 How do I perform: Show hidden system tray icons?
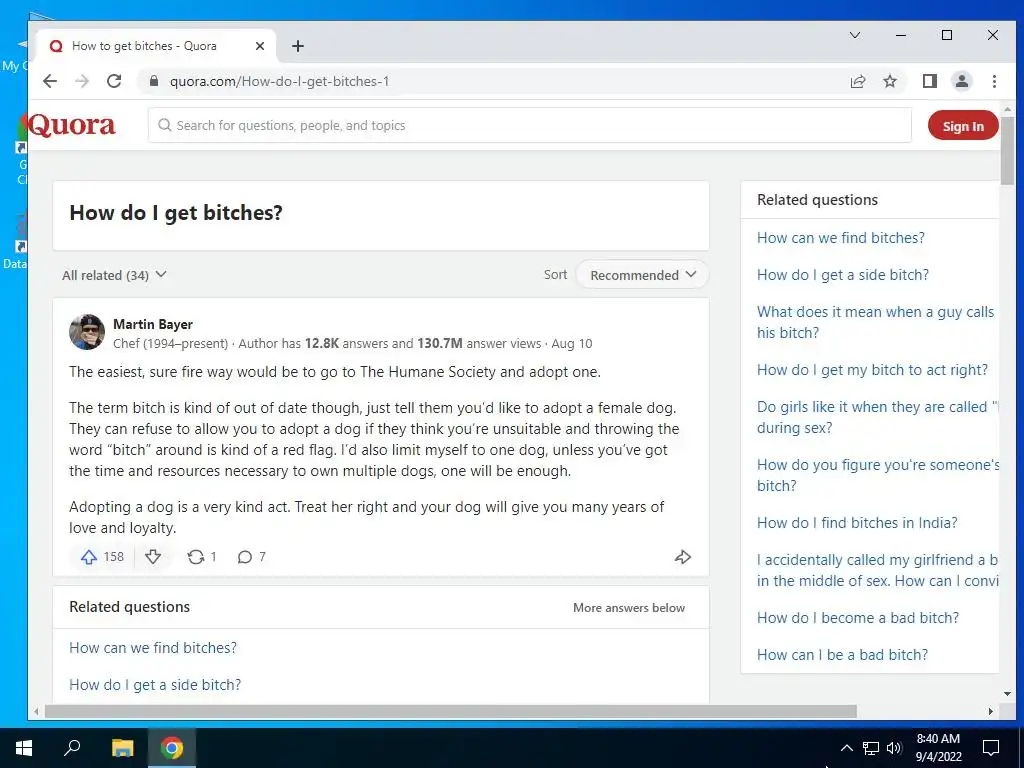pos(846,748)
